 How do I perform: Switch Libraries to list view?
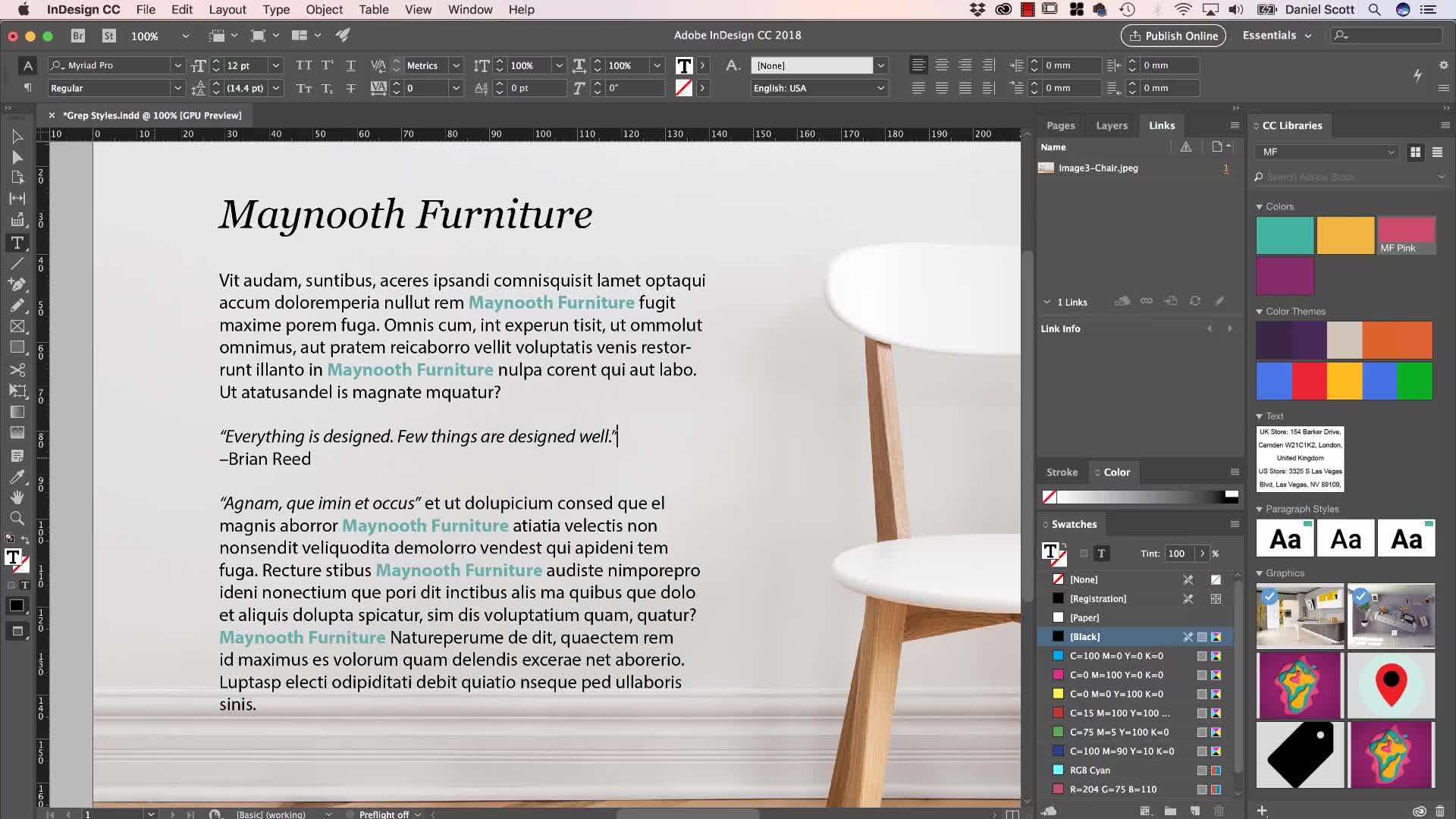tap(1437, 152)
